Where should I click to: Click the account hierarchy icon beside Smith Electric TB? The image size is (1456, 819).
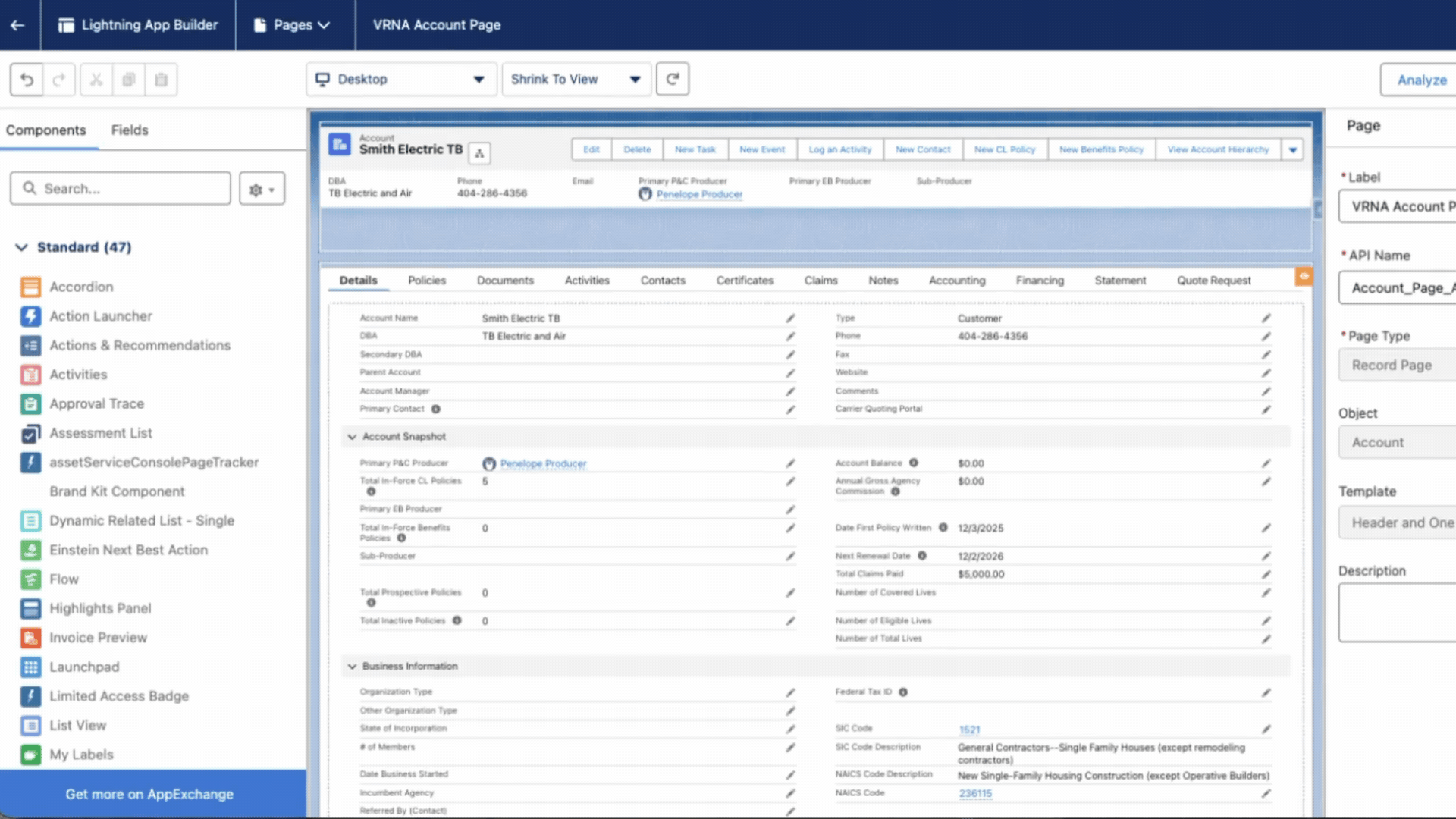(x=479, y=153)
